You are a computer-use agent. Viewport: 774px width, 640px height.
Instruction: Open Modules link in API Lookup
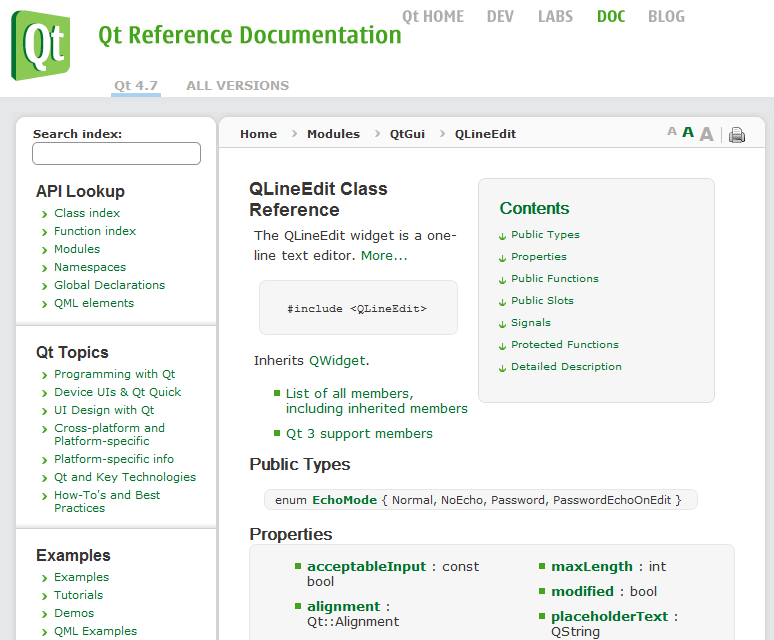77,249
